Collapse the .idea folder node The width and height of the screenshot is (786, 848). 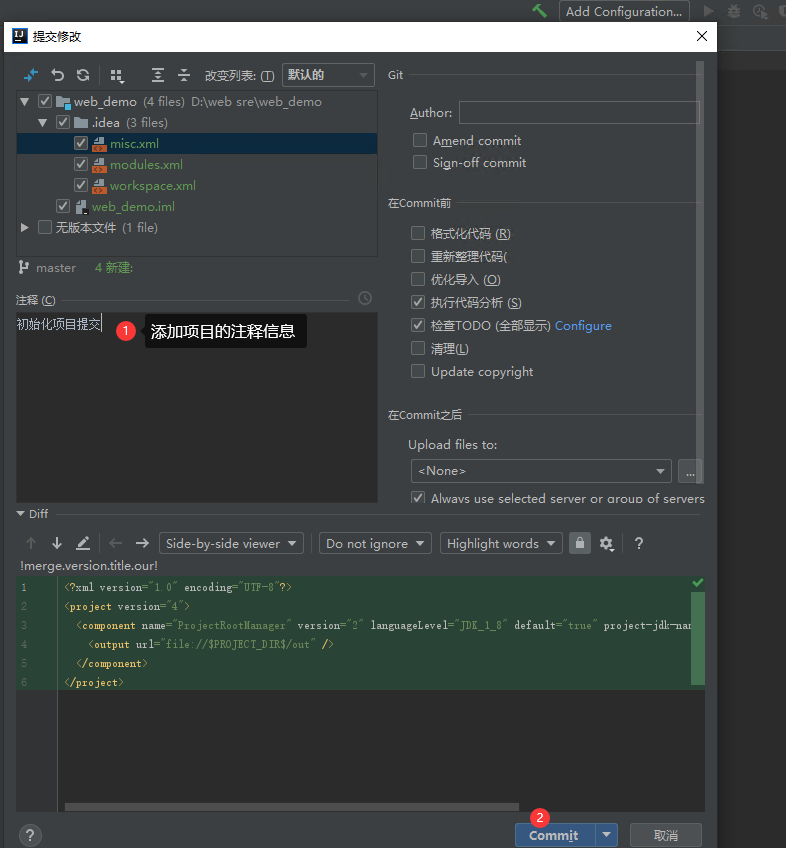(43, 123)
